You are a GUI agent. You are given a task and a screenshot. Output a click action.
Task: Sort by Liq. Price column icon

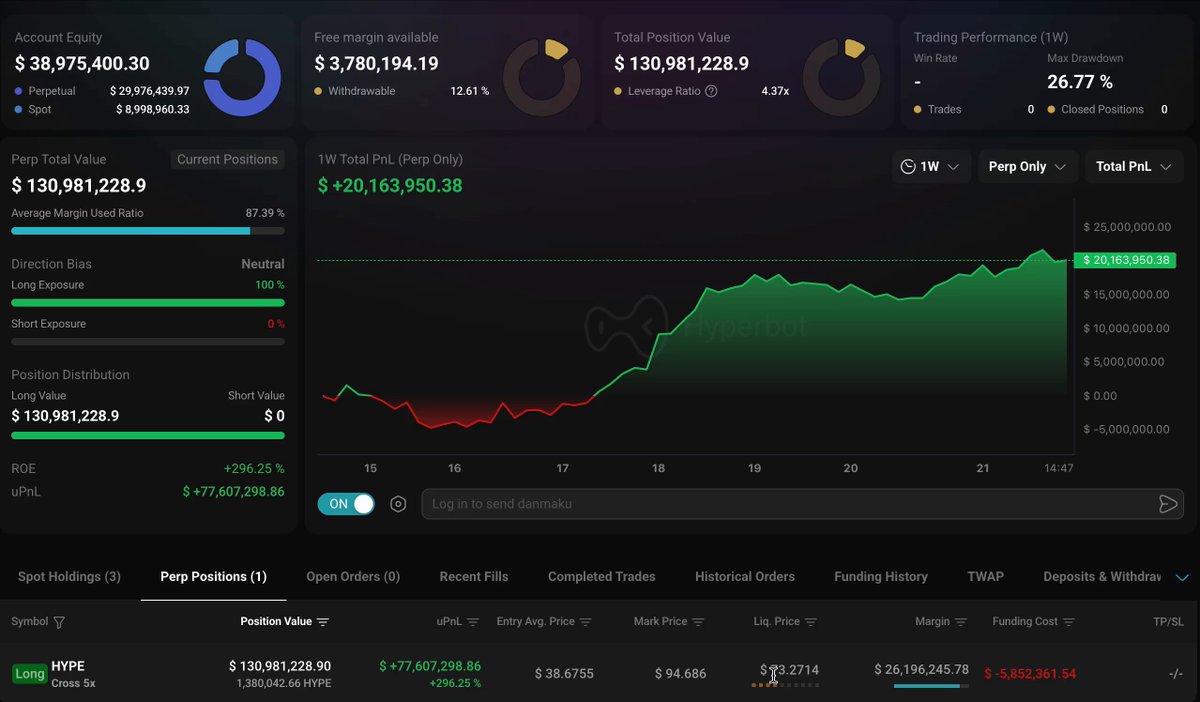pos(811,622)
